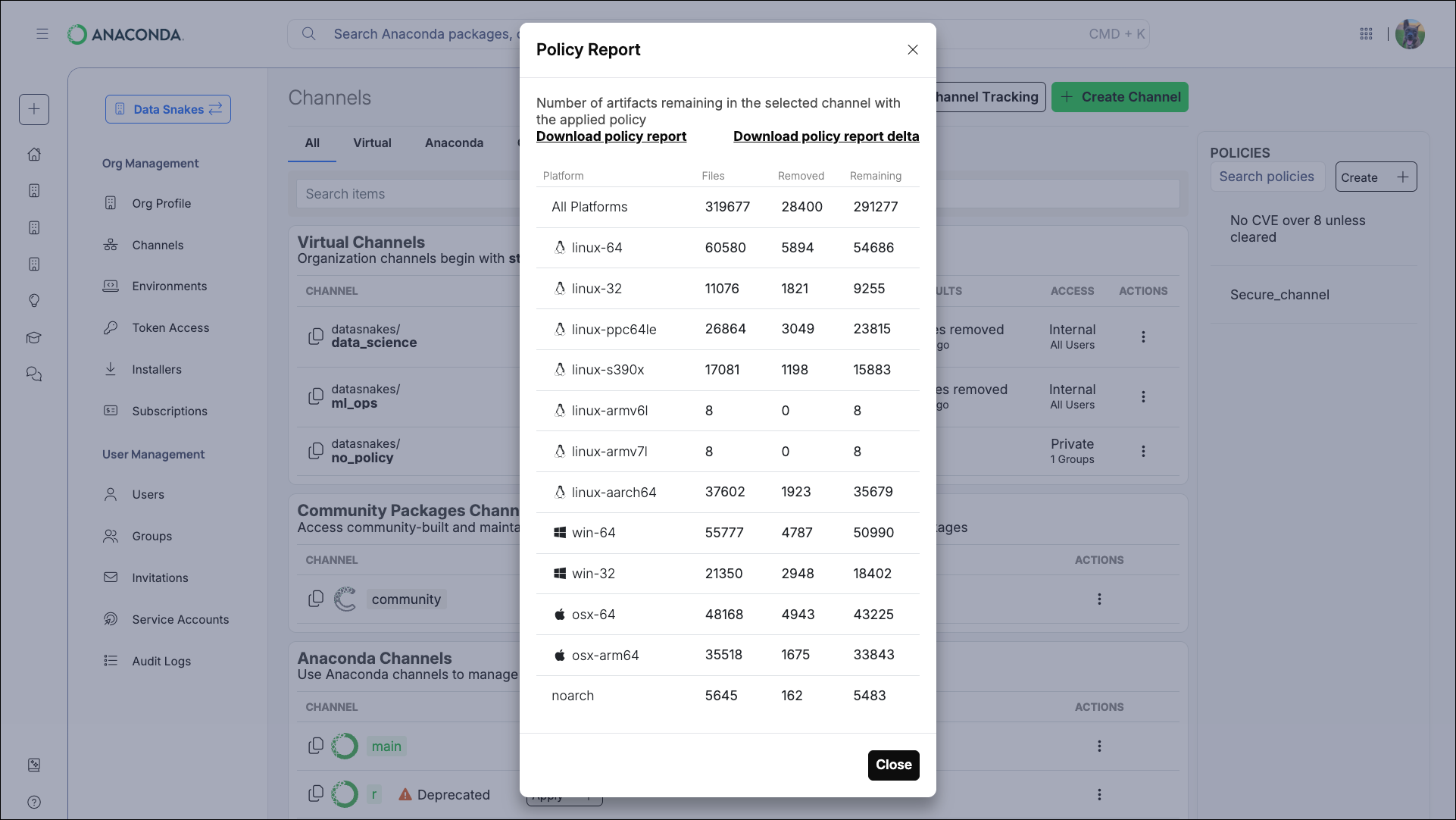
Task: Switch to the Virtual tab
Action: pyautogui.click(x=372, y=142)
